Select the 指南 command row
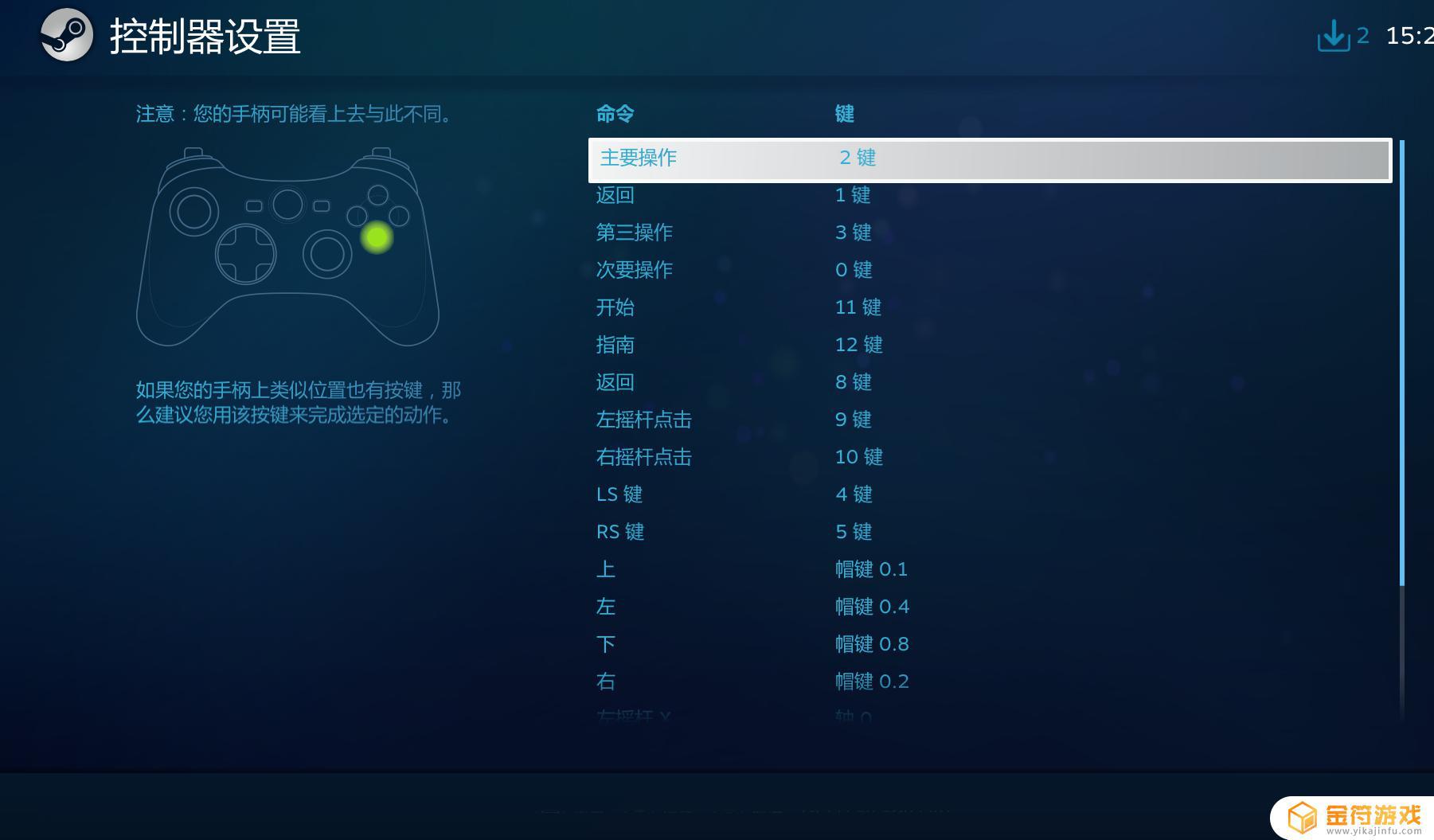Image resolution: width=1434 pixels, height=840 pixels. coord(990,345)
